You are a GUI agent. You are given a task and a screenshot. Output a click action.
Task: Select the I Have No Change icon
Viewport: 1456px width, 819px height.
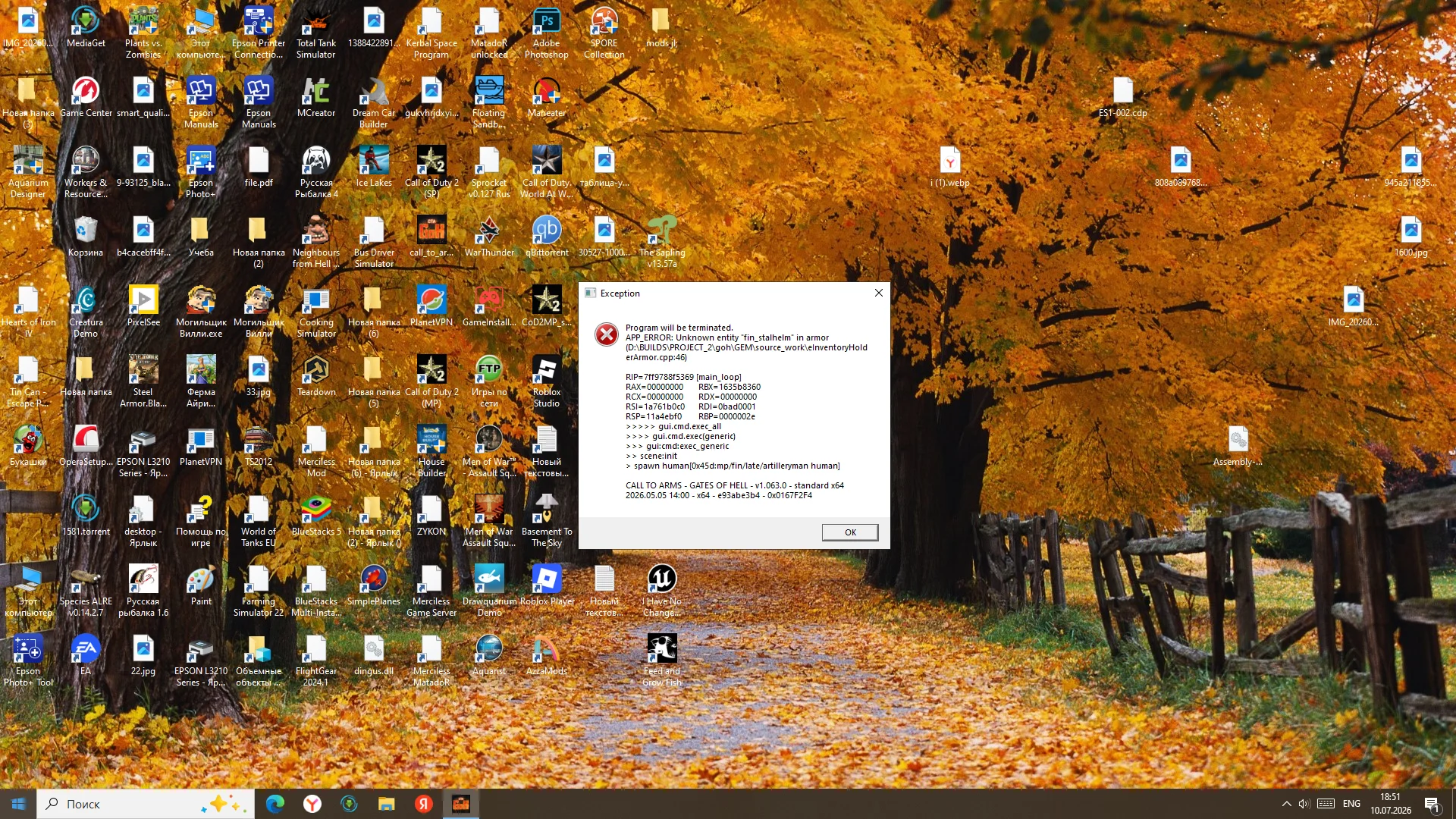[x=662, y=591]
